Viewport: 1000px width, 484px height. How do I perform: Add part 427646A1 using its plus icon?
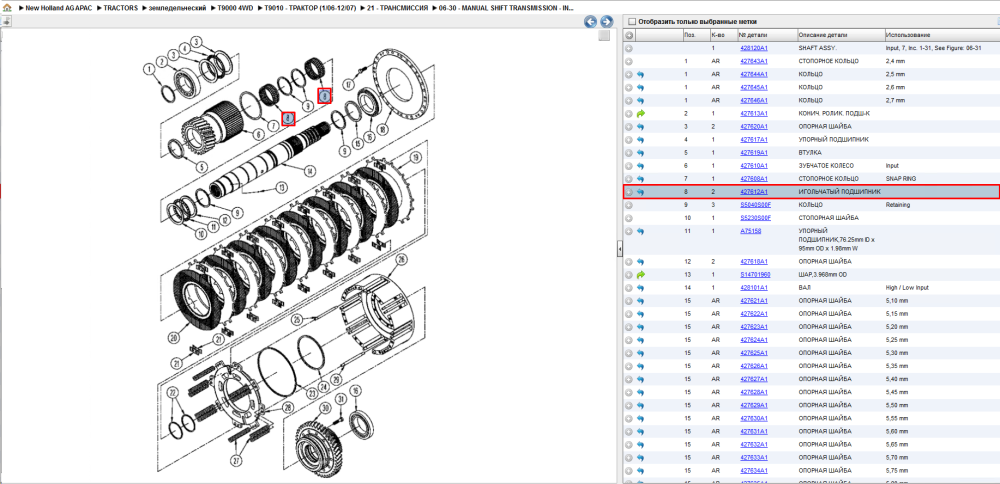click(629, 101)
